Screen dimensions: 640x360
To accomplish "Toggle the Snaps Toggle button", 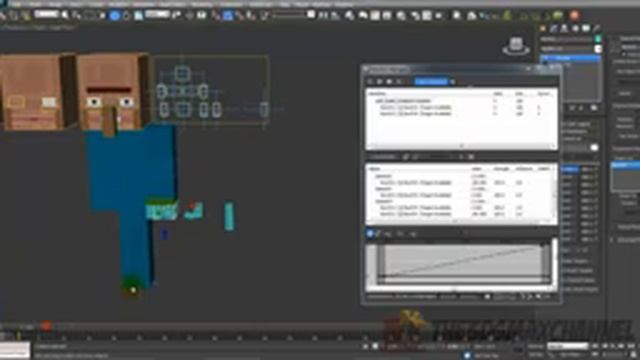I will click(x=216, y=16).
